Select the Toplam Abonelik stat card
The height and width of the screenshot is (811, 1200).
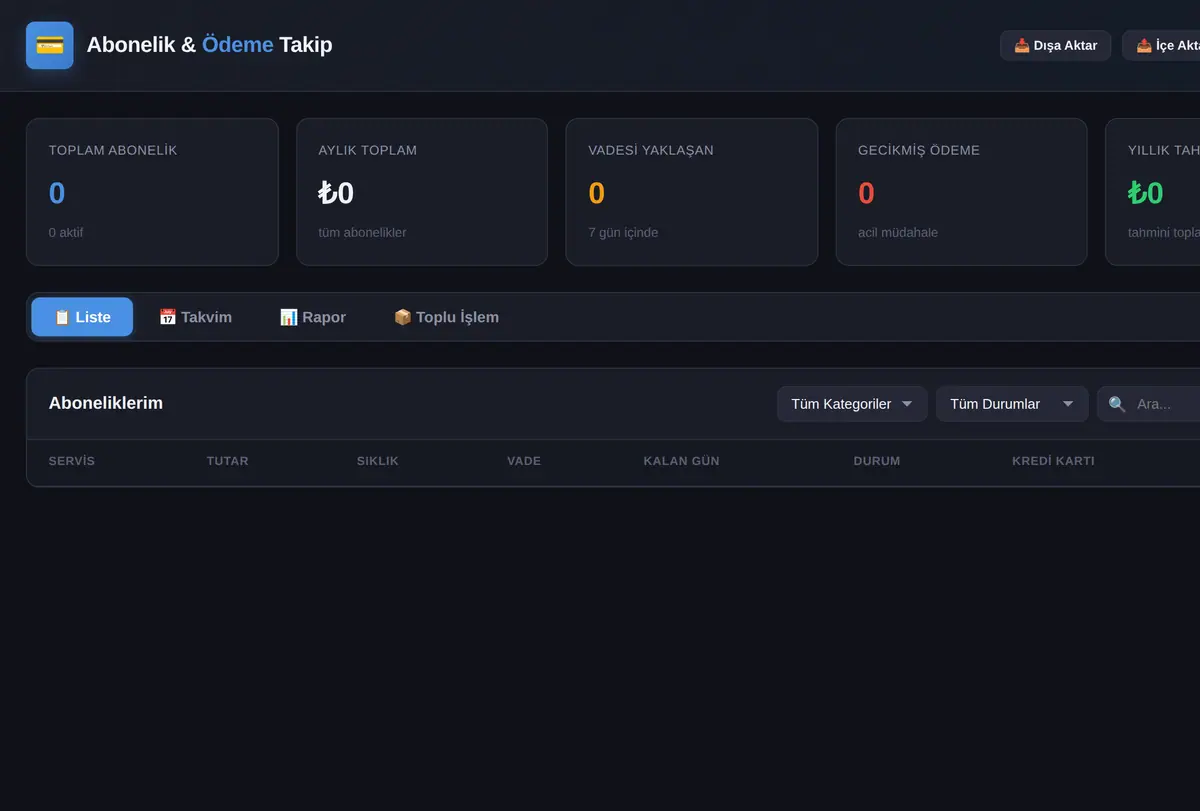tap(152, 192)
